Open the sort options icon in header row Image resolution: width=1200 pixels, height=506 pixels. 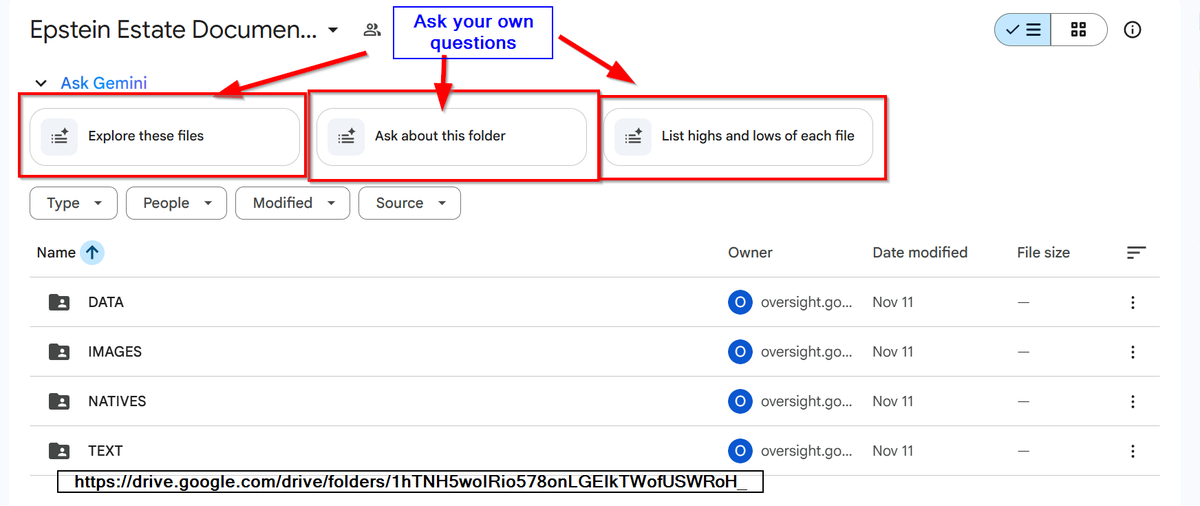tap(1136, 253)
